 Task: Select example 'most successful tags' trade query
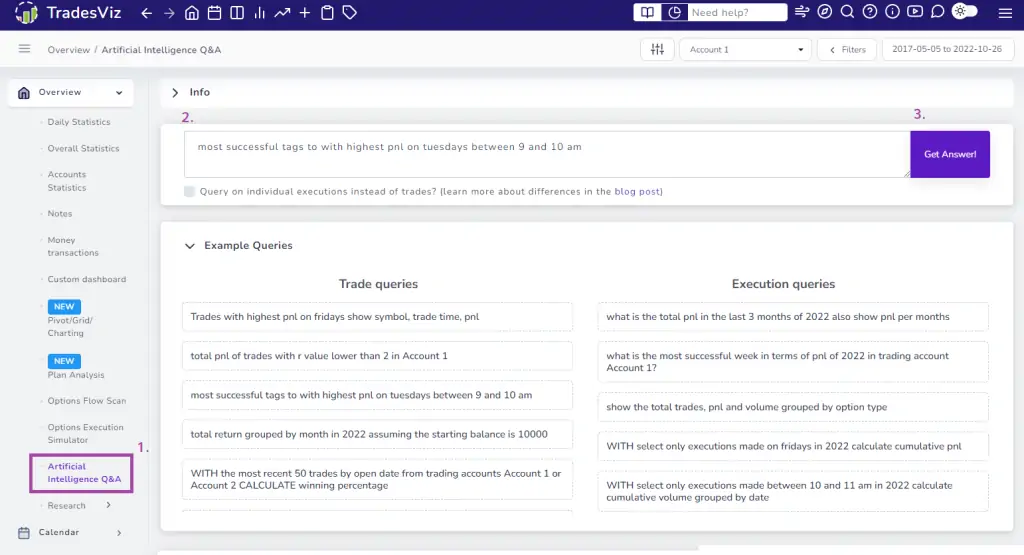[377, 395]
